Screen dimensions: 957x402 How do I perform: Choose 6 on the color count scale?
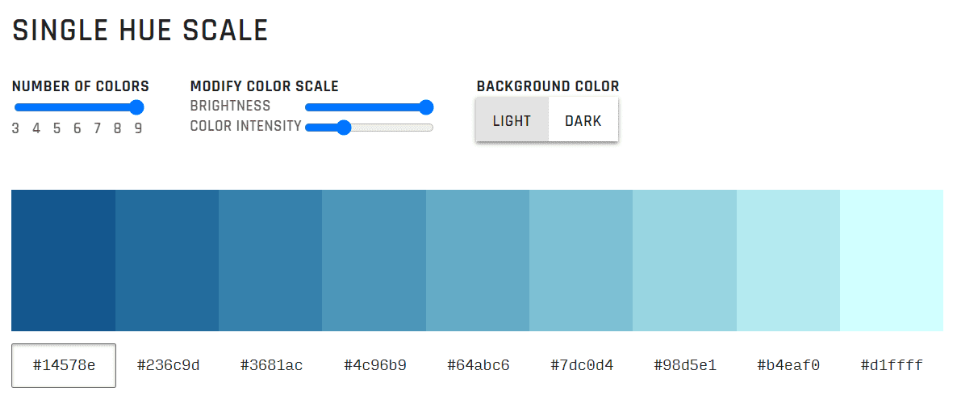pyautogui.click(x=77, y=128)
